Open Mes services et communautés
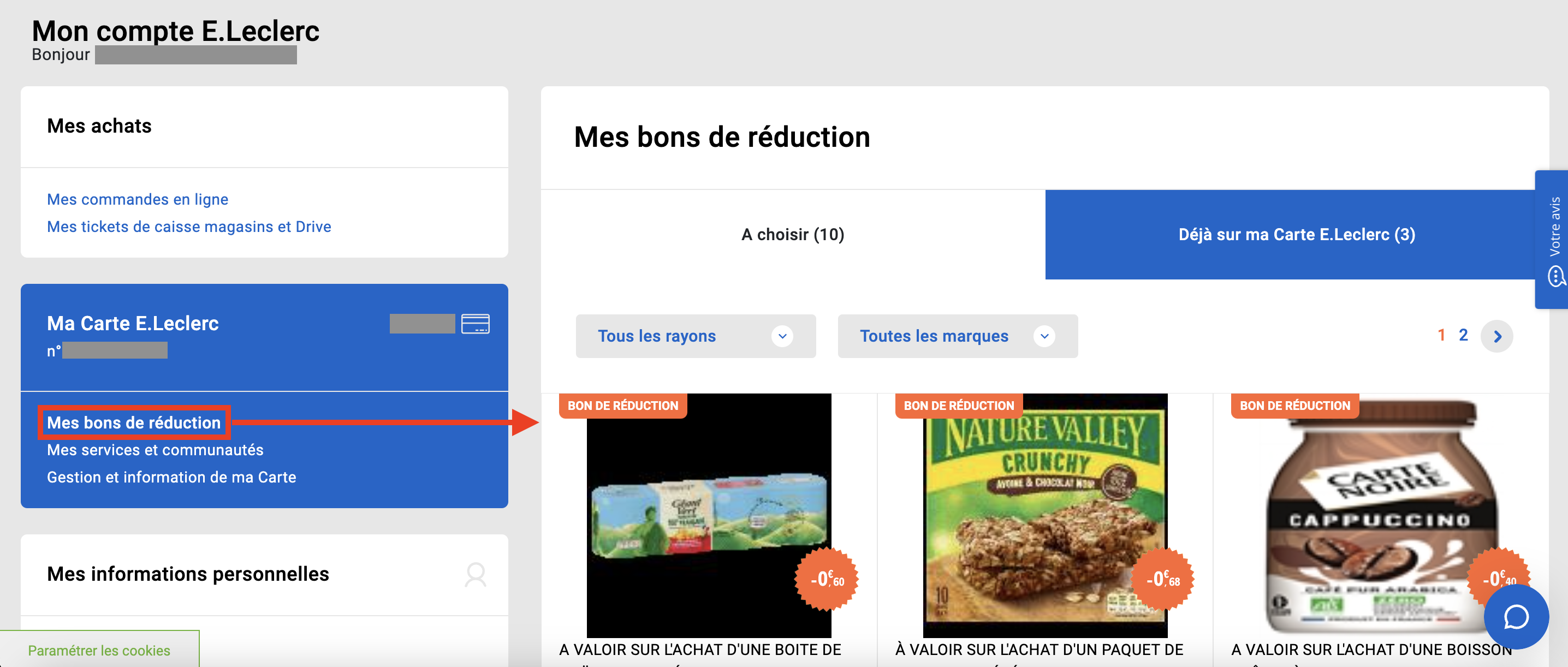The height and width of the screenshot is (667, 1568). pos(155,450)
